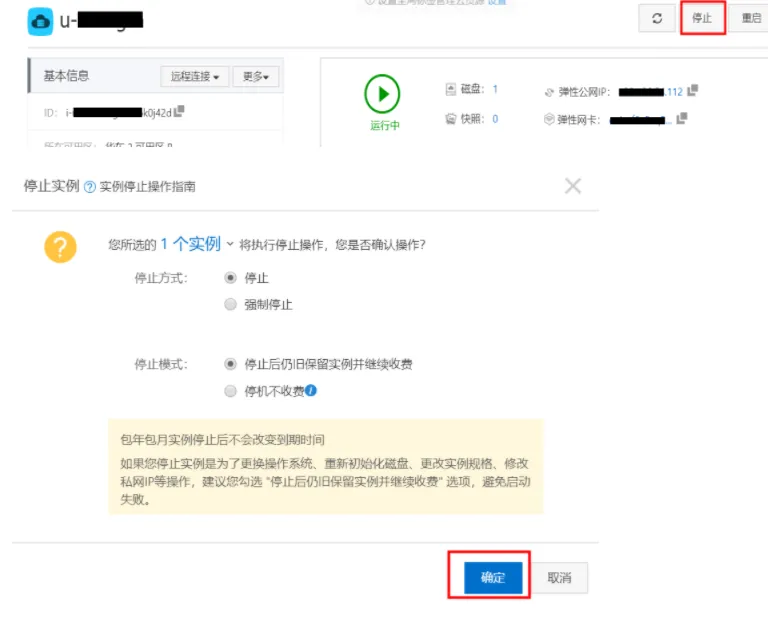The width and height of the screenshot is (768, 617).
Task: Open the 远程连接 dropdown
Action: coord(194,76)
